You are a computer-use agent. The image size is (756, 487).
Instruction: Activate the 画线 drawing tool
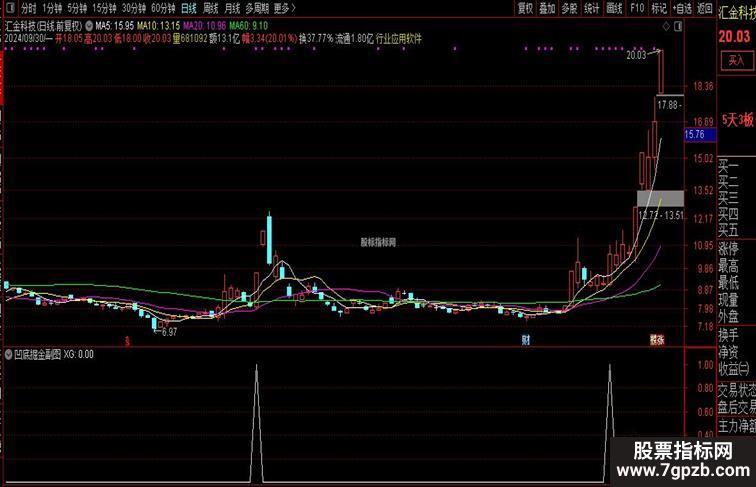click(614, 8)
